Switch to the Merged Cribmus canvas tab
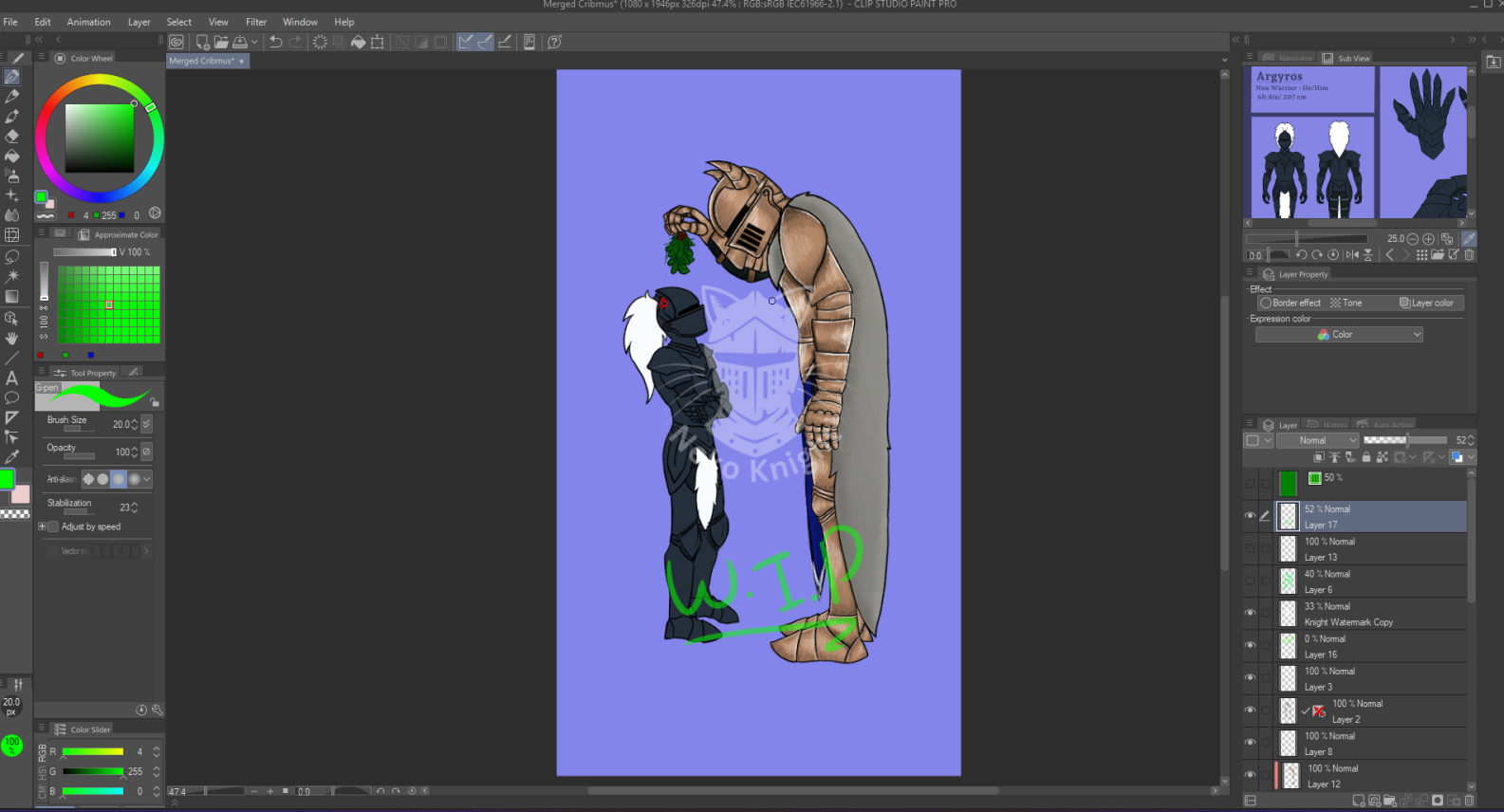 (x=202, y=61)
